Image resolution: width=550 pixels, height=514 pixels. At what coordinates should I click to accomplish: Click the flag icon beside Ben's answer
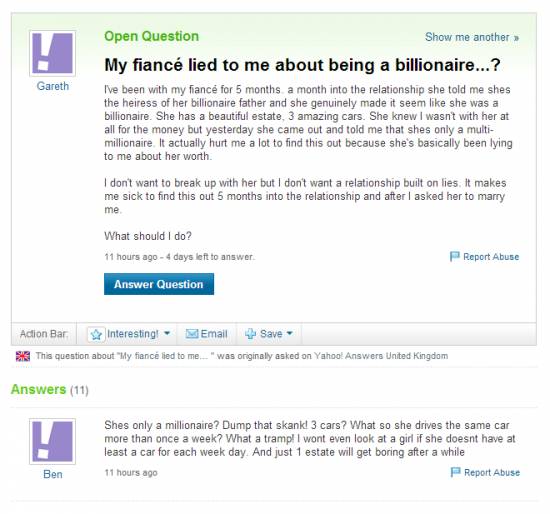pos(455,472)
